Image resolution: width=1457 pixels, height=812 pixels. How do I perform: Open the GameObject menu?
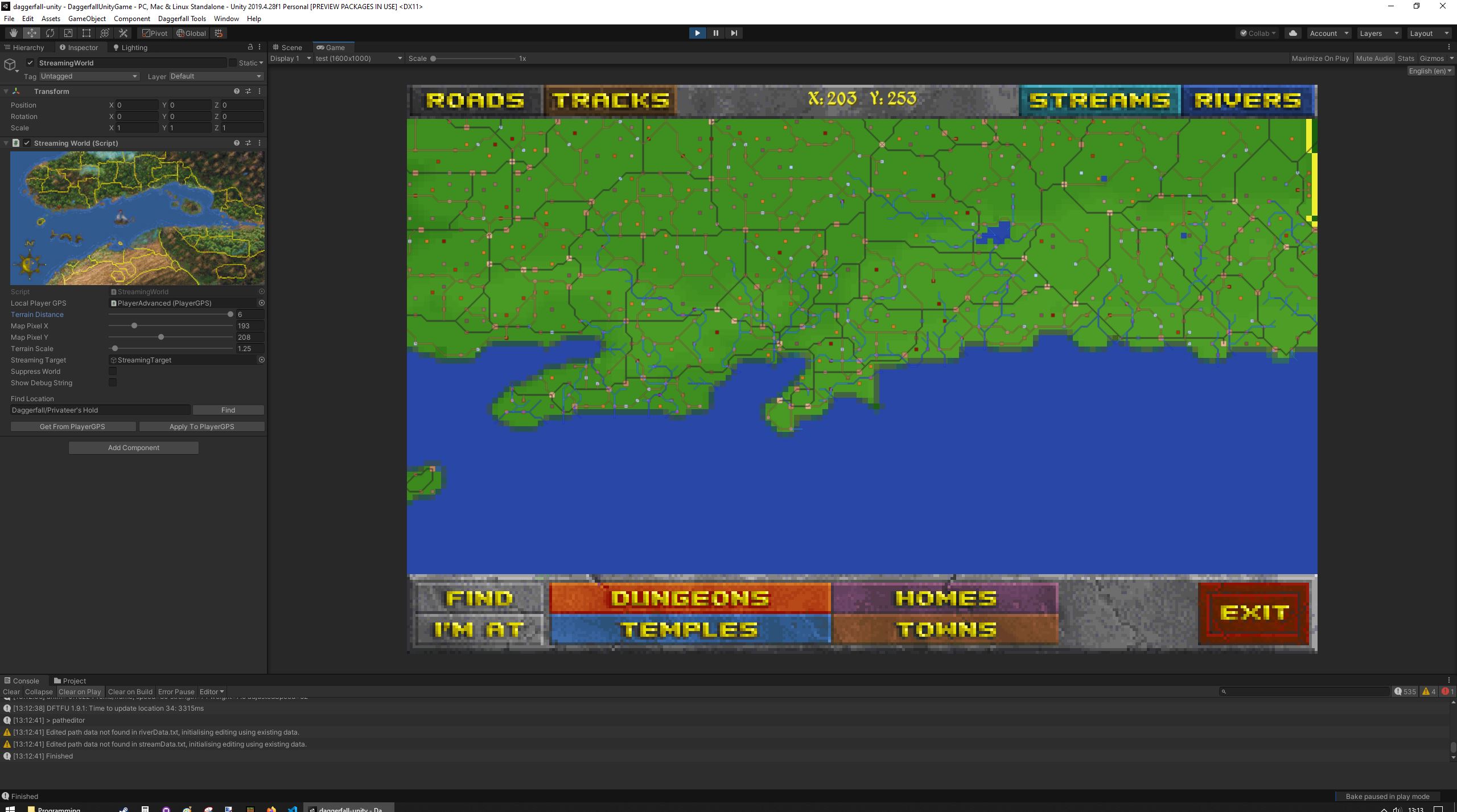click(x=87, y=18)
